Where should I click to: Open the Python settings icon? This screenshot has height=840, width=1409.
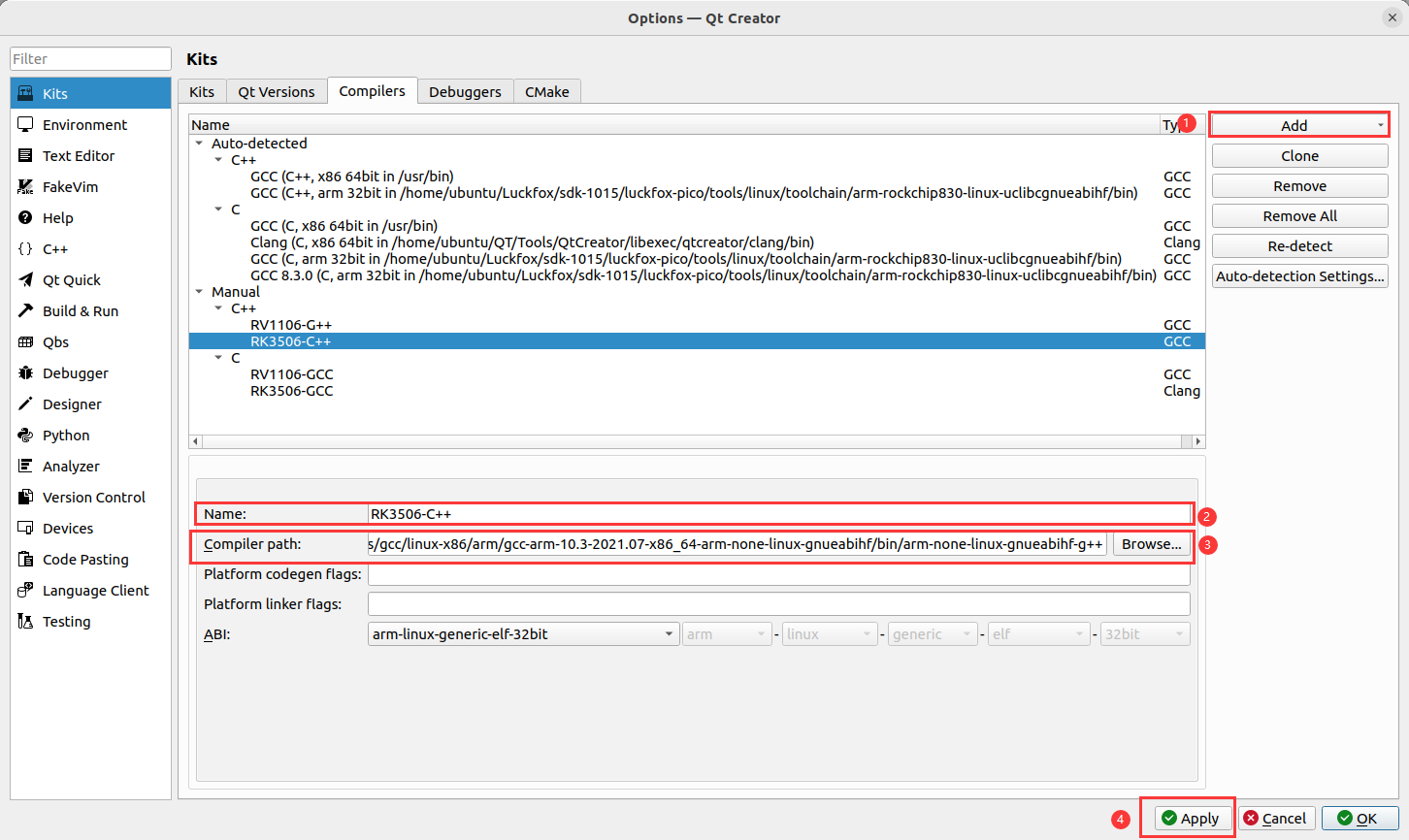(x=25, y=436)
